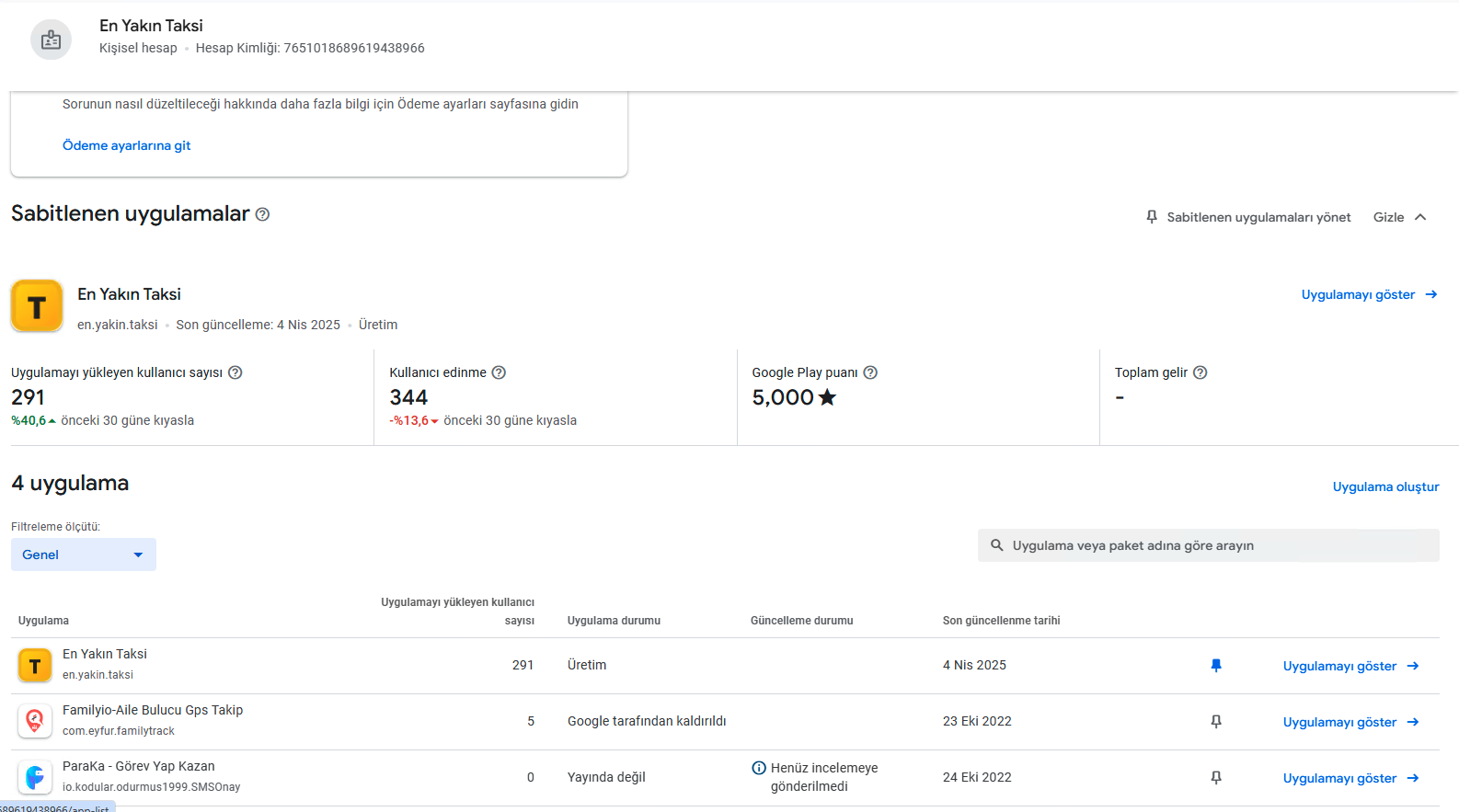
Task: Open the pinned En Yakın Taksi app icon
Action: pos(37,306)
